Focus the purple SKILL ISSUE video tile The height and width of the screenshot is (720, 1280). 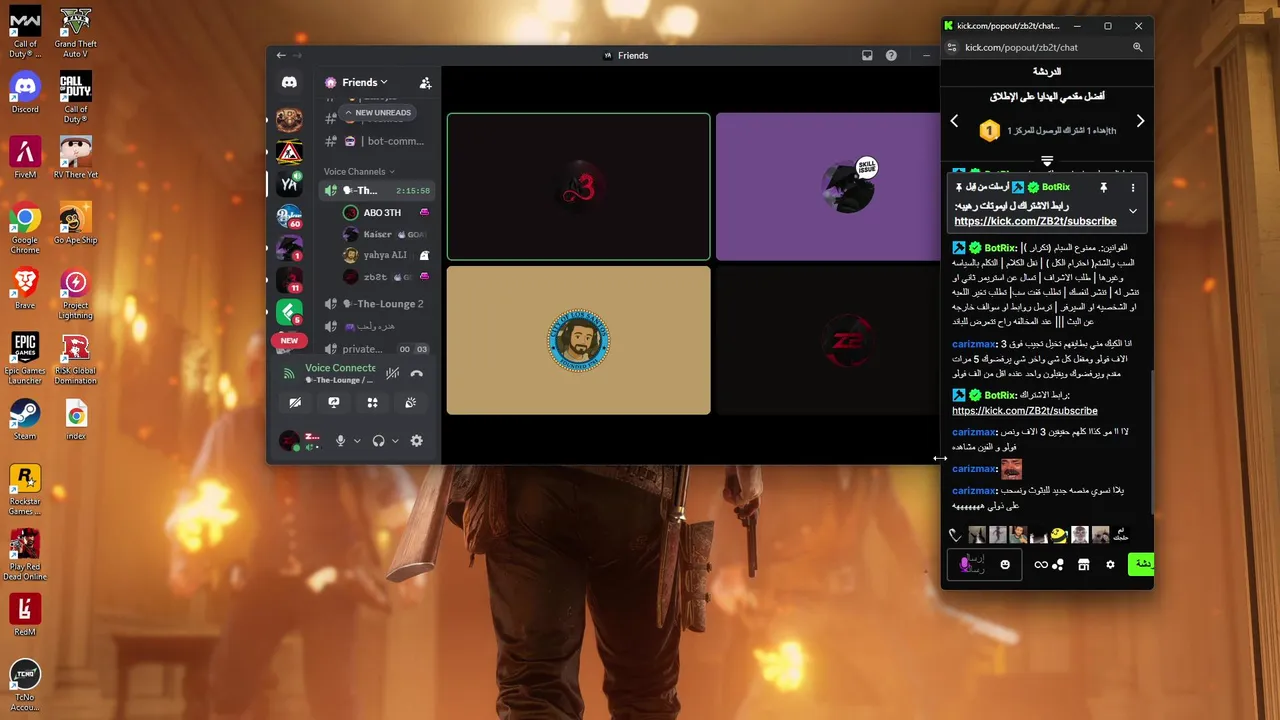pyautogui.click(x=828, y=187)
